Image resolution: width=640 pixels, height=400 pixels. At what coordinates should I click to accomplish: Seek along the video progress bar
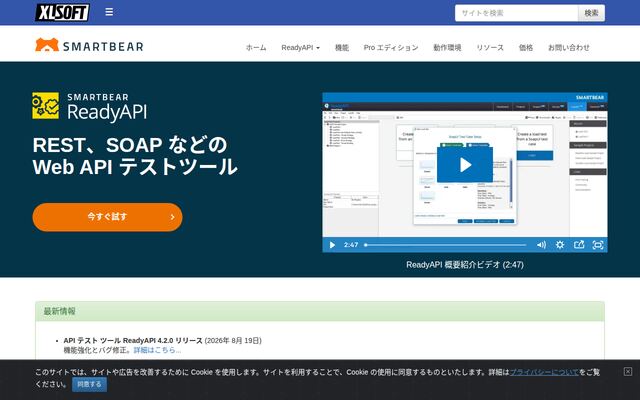[x=445, y=245]
